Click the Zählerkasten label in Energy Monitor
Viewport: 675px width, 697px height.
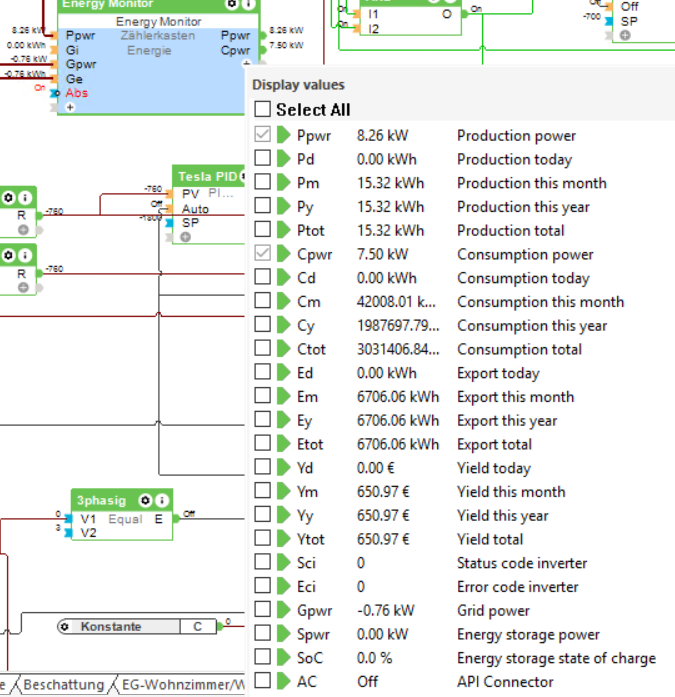coord(158,36)
